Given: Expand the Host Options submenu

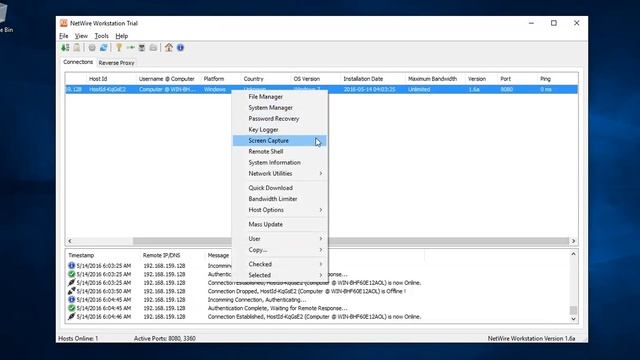Looking at the screenshot, I should (280, 210).
